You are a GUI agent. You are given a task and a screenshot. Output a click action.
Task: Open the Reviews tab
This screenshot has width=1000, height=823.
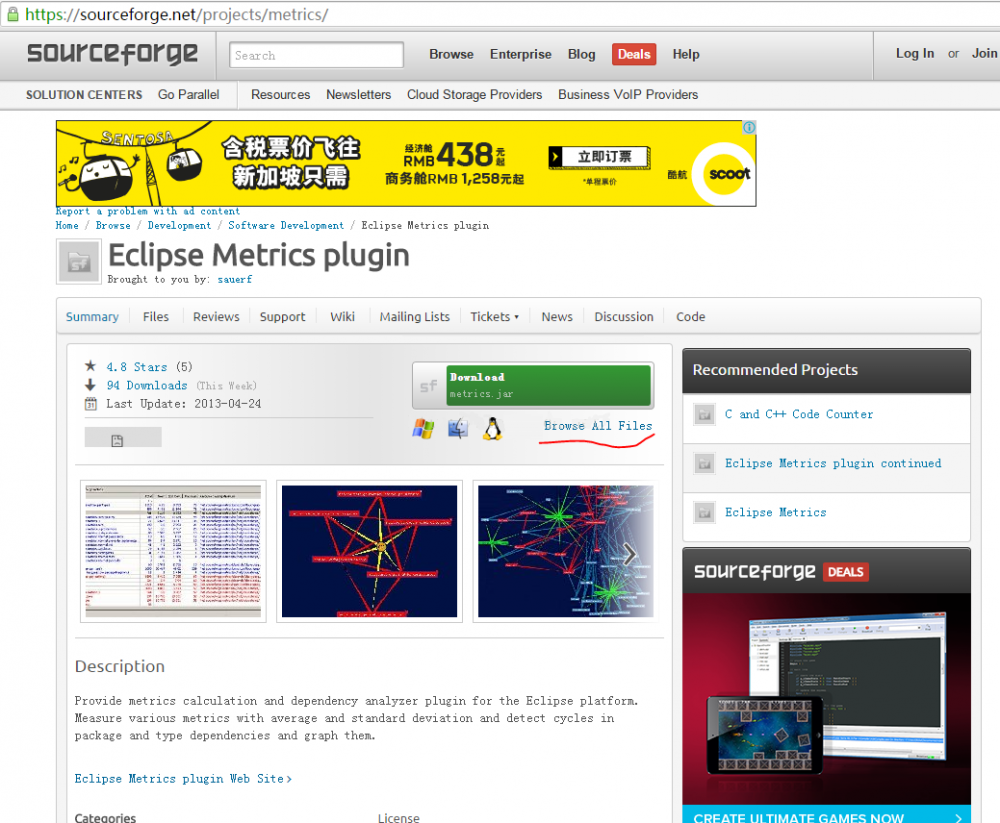coord(216,316)
